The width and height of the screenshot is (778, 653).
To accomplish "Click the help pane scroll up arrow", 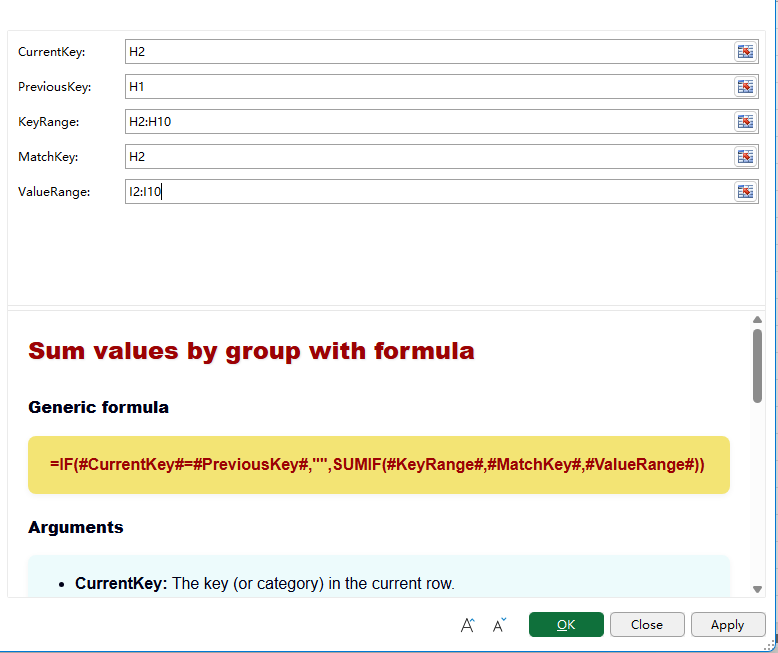I will point(757,320).
